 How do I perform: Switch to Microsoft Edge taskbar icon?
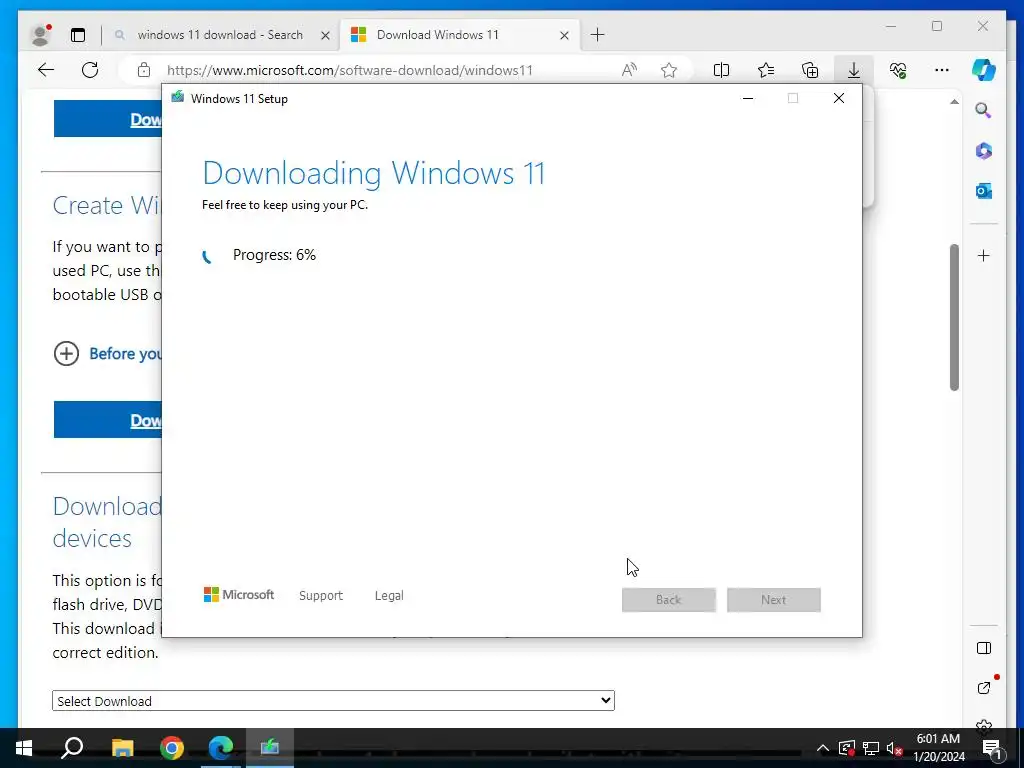(x=221, y=748)
